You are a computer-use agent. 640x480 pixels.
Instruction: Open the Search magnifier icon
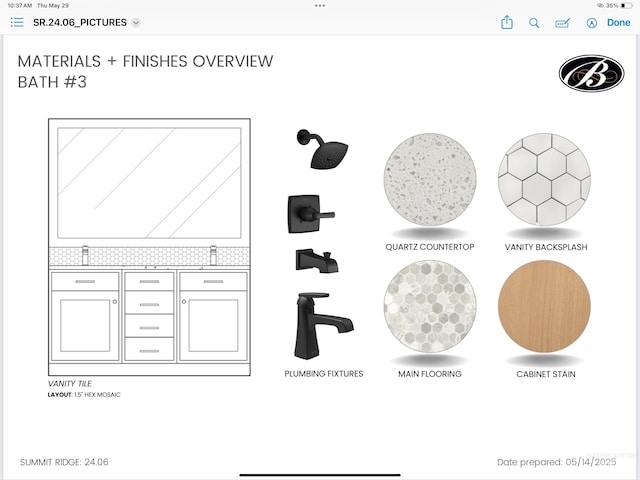click(x=534, y=23)
